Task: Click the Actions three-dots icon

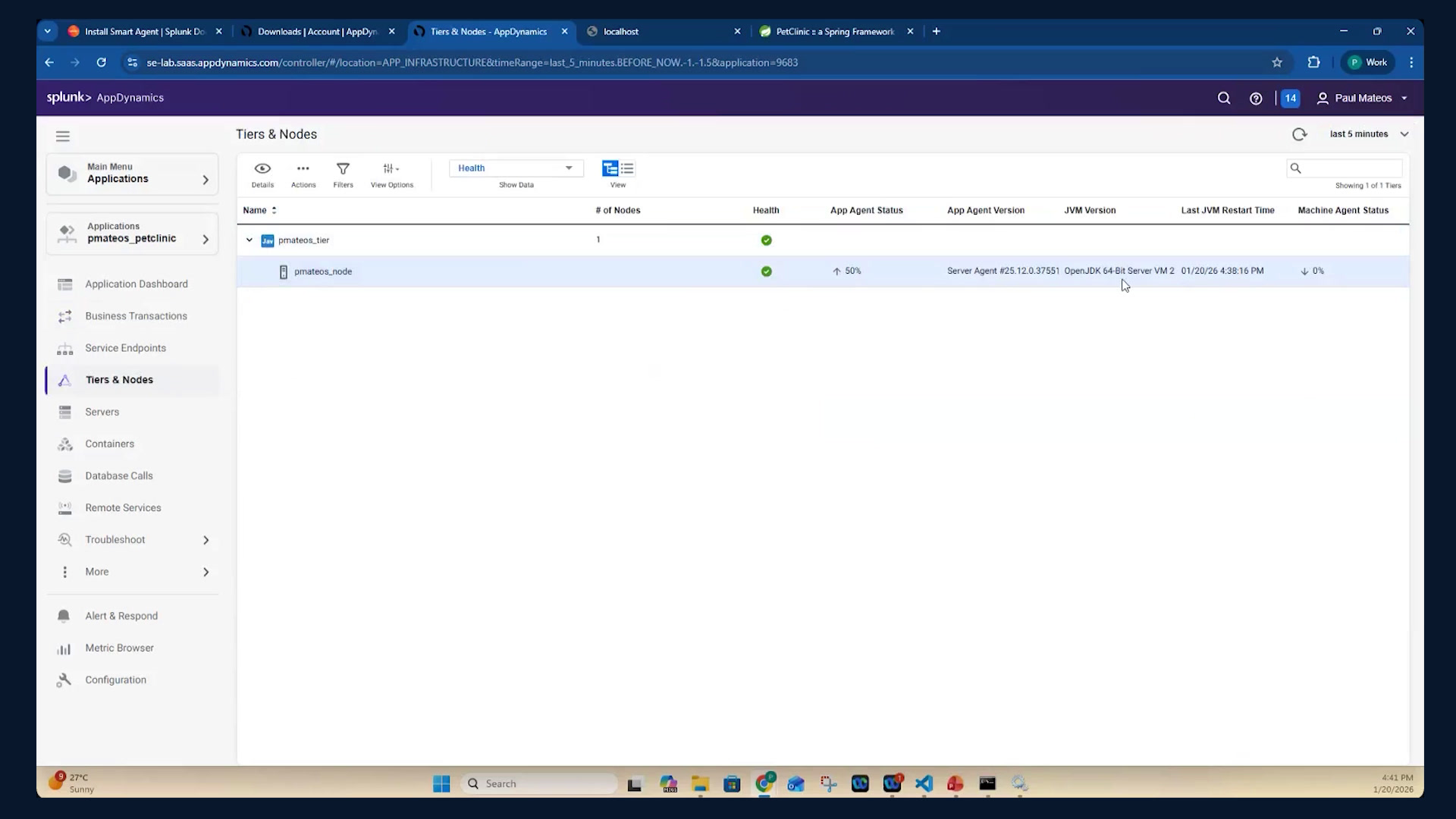Action: coord(303,168)
